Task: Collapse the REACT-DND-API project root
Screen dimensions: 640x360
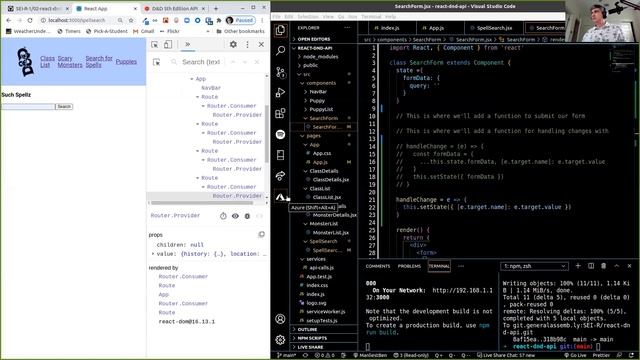Action: coord(315,48)
